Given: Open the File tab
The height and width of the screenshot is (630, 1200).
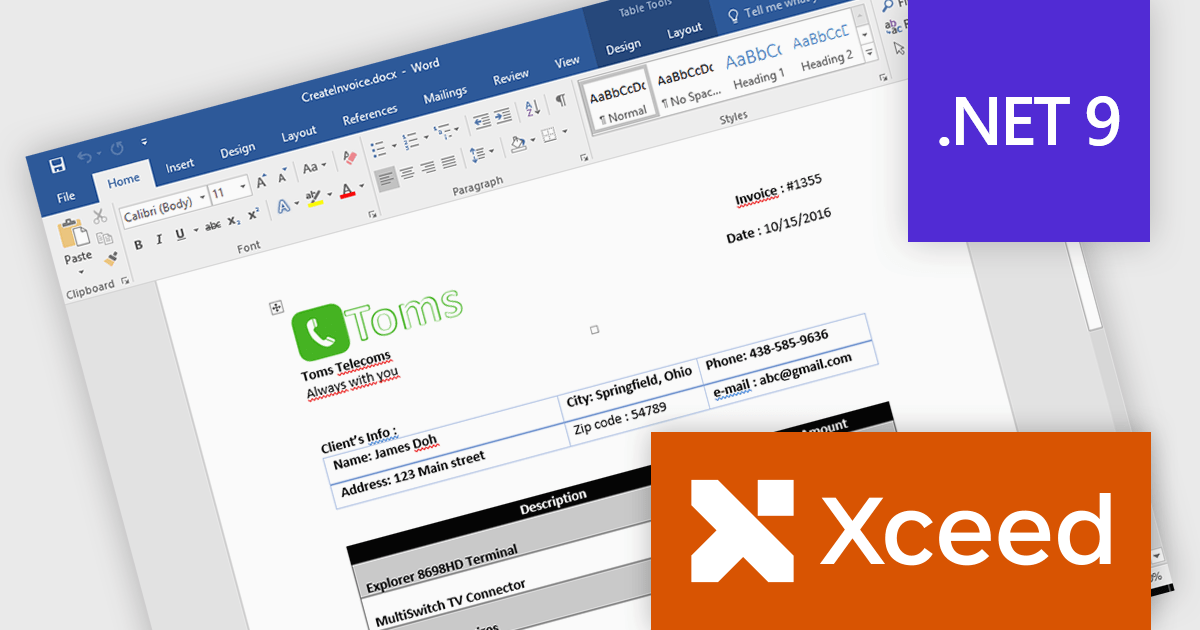Looking at the screenshot, I should [x=66, y=196].
